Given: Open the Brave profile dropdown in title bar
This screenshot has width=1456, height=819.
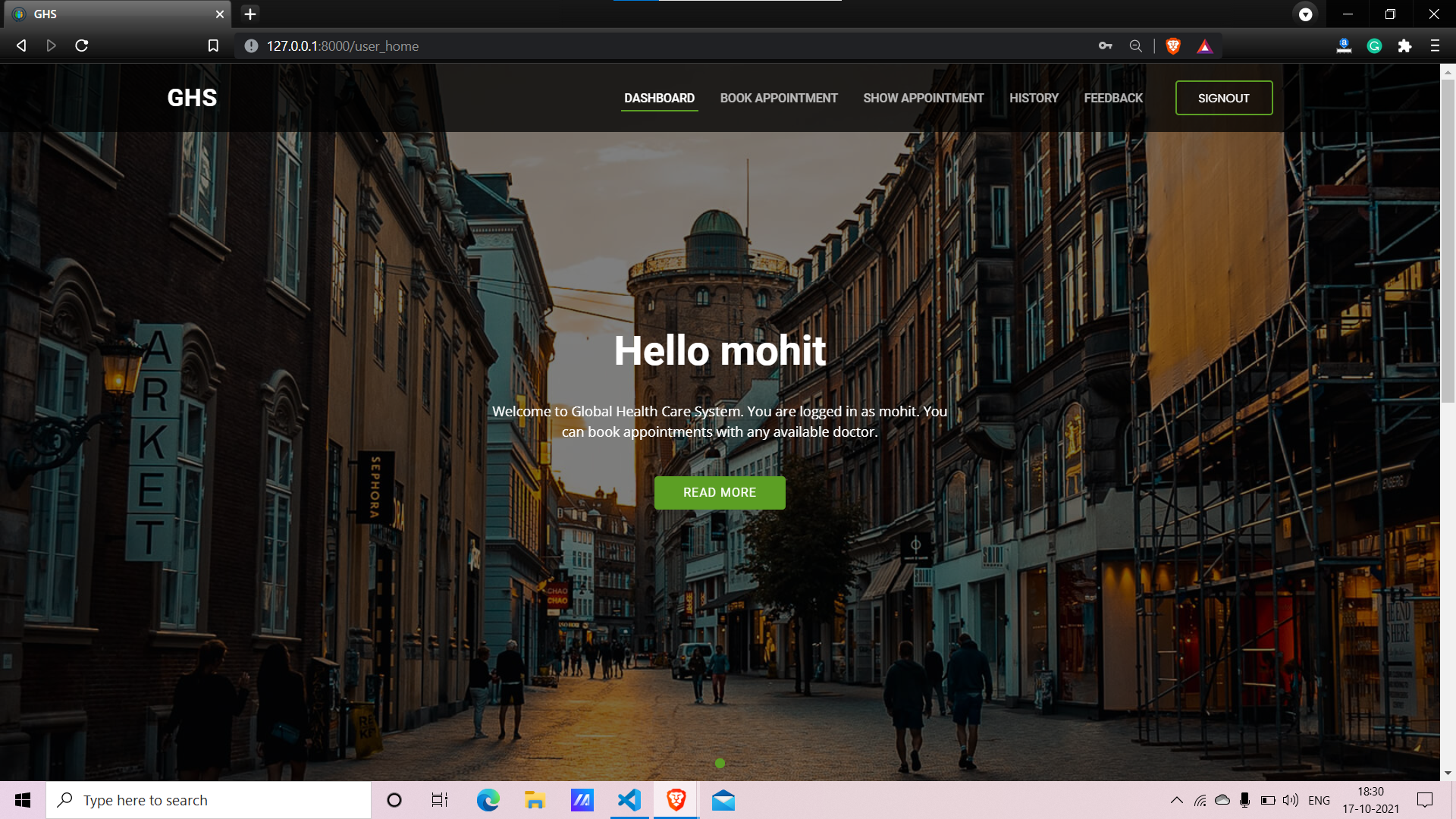Looking at the screenshot, I should pyautogui.click(x=1305, y=14).
